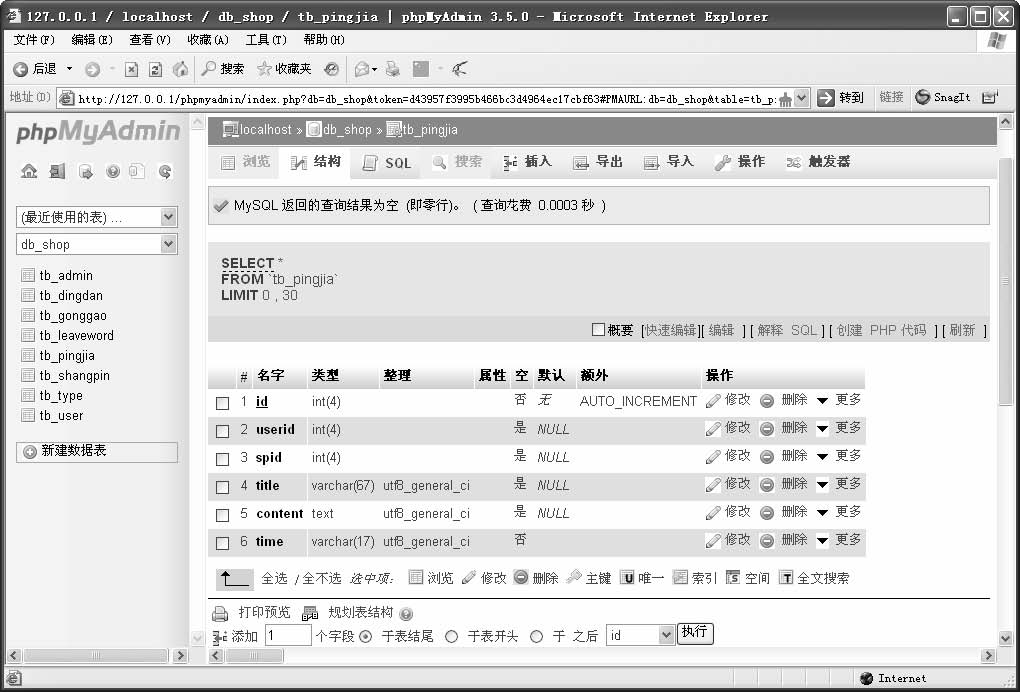Click the log out icon in sidebar
Screen dimensions: 1020x692
point(57,171)
